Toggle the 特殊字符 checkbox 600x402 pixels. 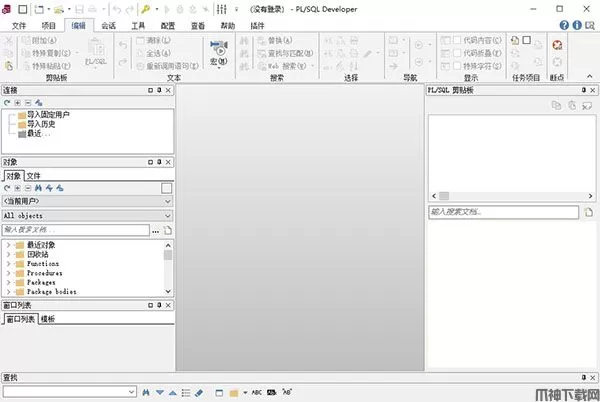click(x=457, y=65)
